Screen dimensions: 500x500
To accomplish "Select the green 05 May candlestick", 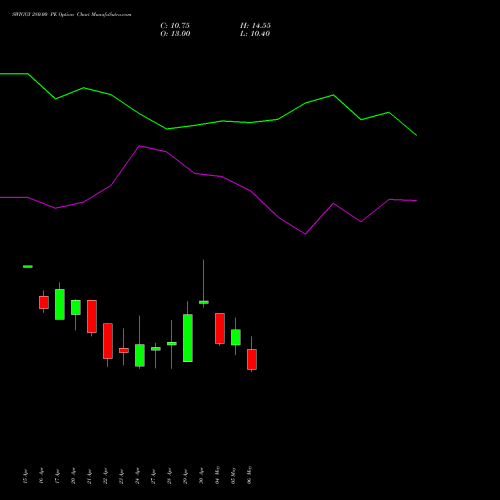I will tap(236, 337).
